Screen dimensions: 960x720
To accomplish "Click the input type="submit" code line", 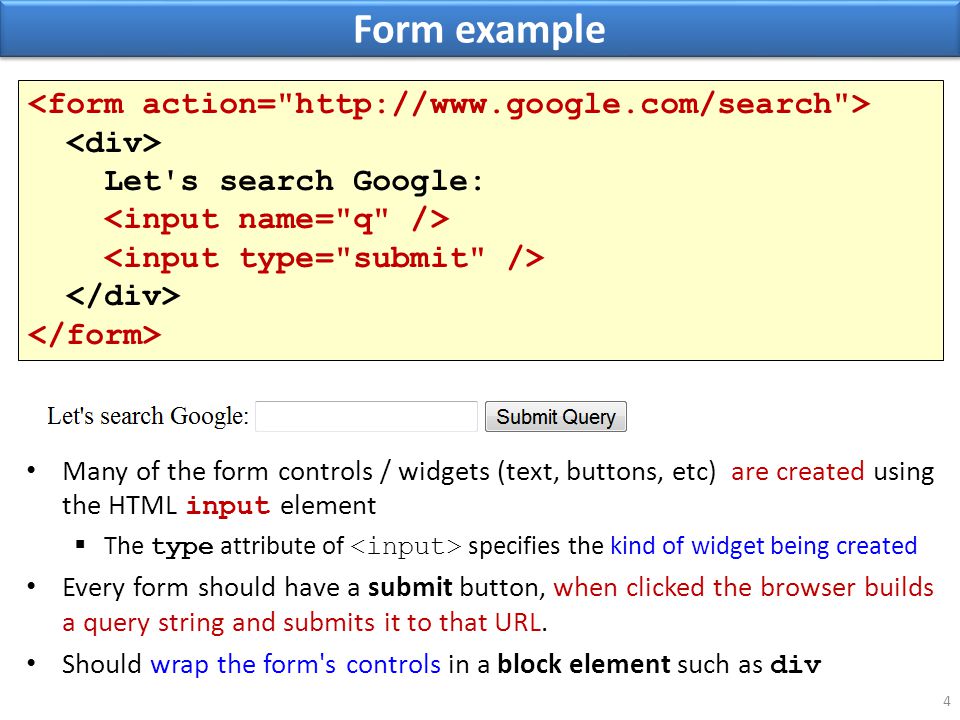I will click(324, 258).
